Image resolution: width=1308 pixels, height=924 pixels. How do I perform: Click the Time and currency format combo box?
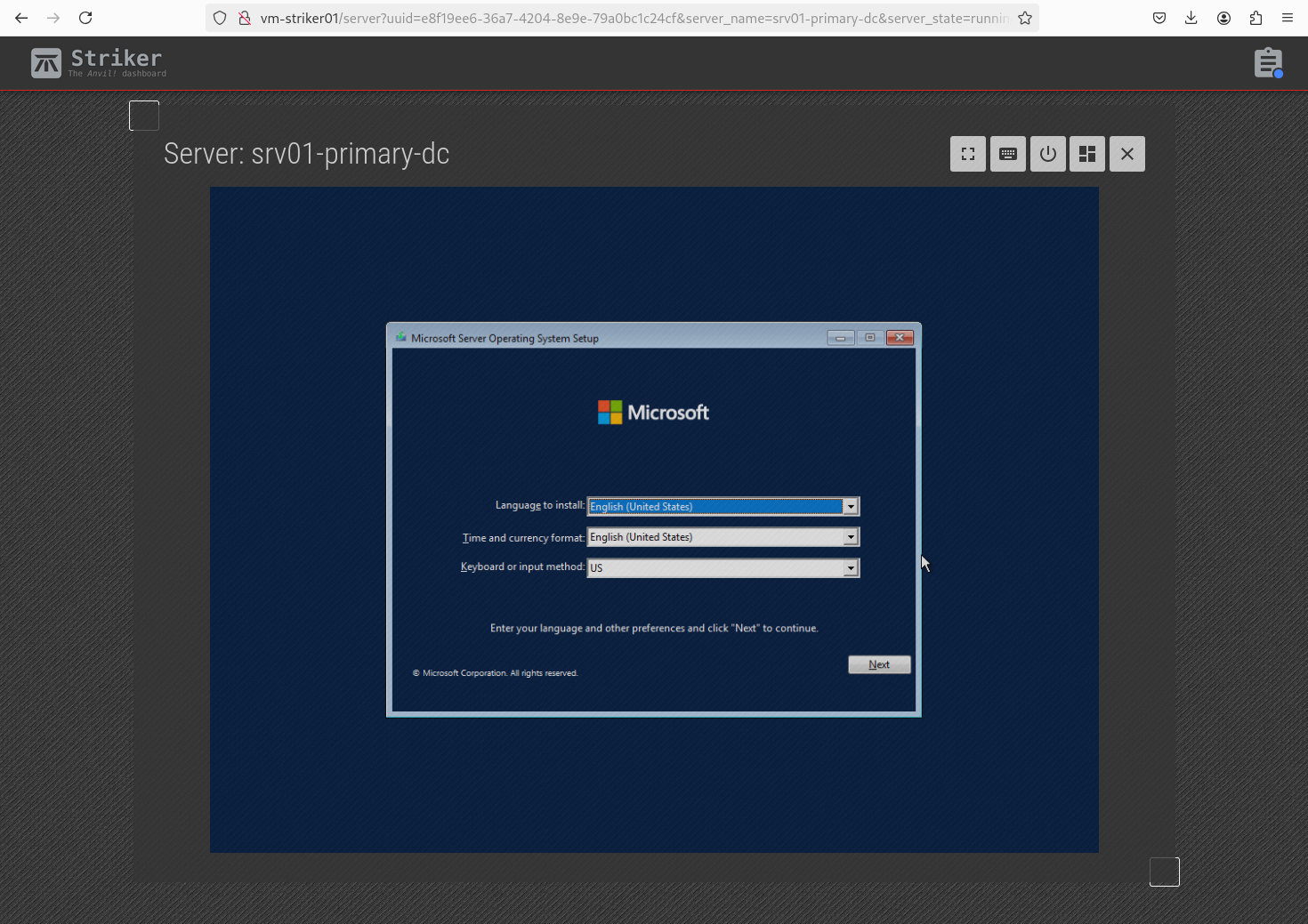click(x=723, y=537)
